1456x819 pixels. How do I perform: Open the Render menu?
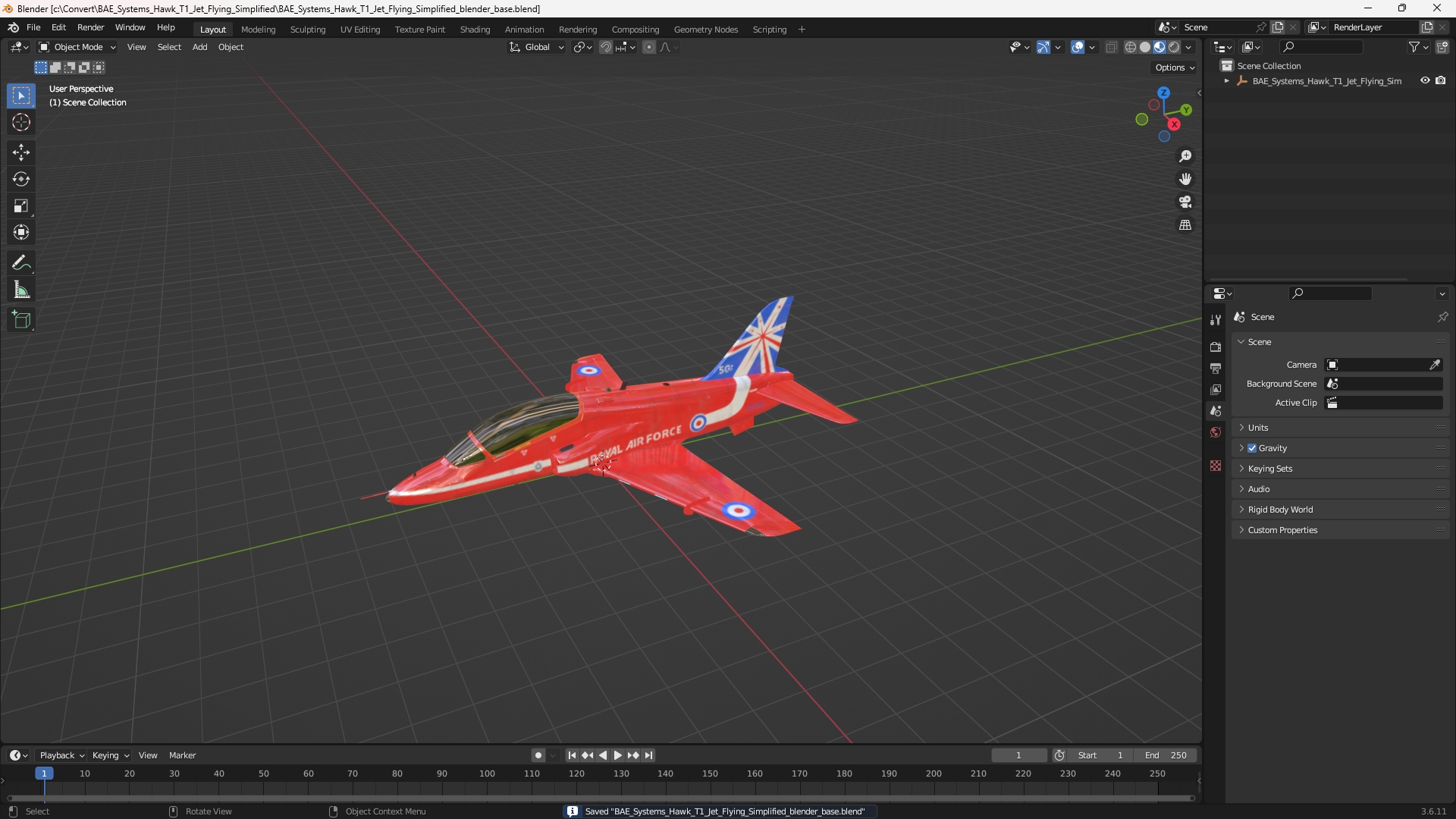(x=90, y=27)
